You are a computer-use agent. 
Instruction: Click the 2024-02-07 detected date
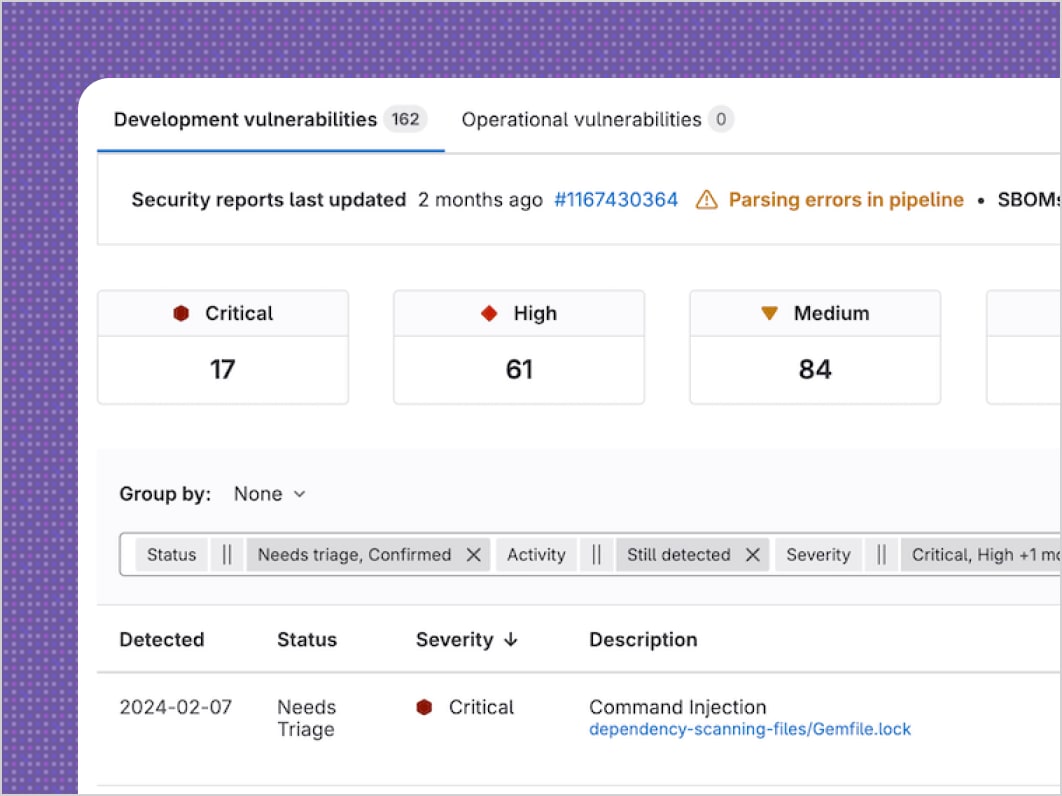175,707
